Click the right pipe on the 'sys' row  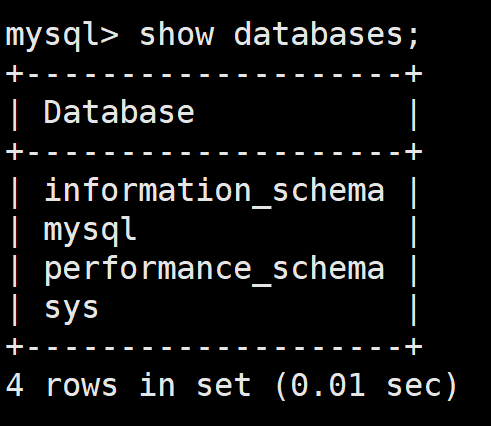pos(414,310)
